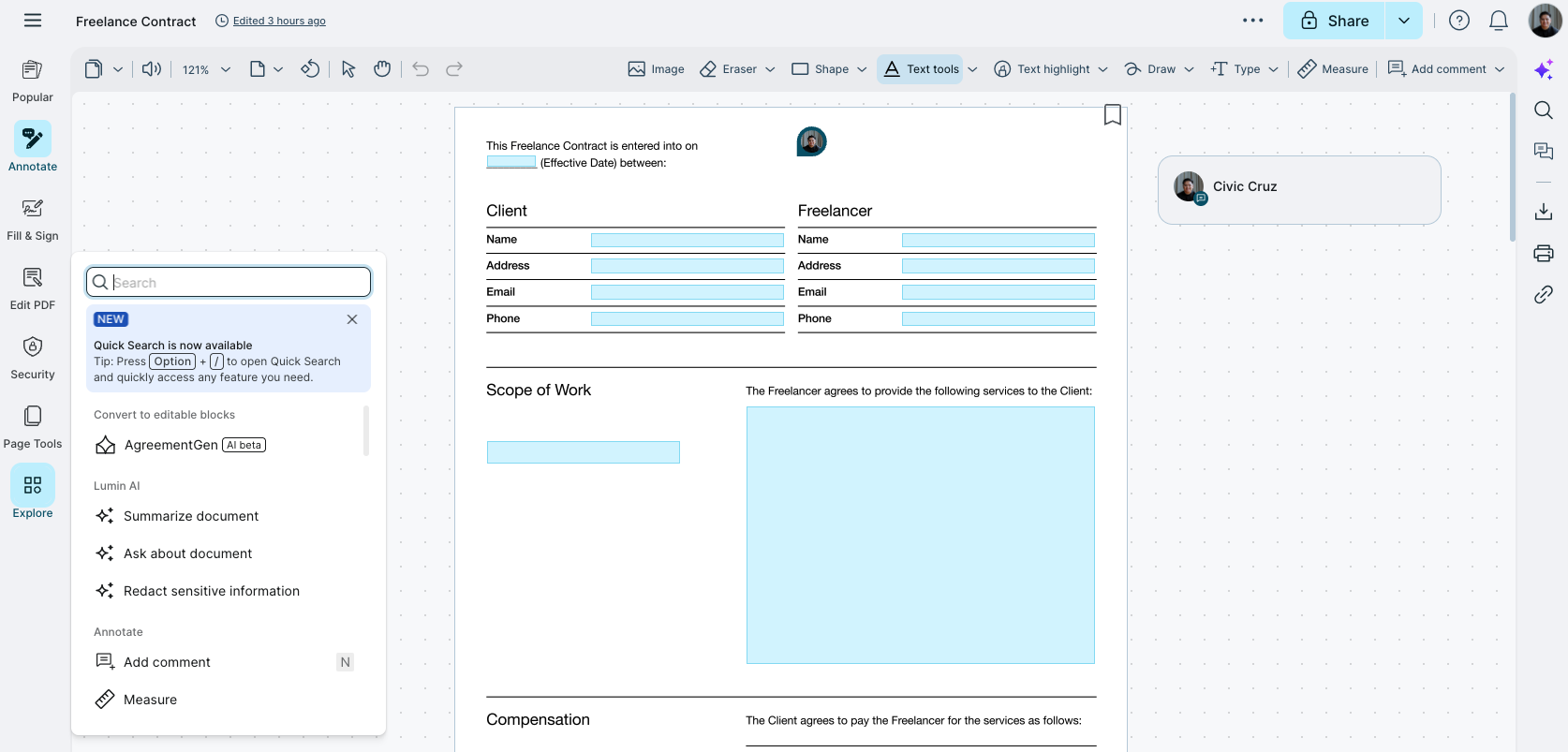
Task: Expand the Share options dropdown arrow
Action: (1403, 21)
